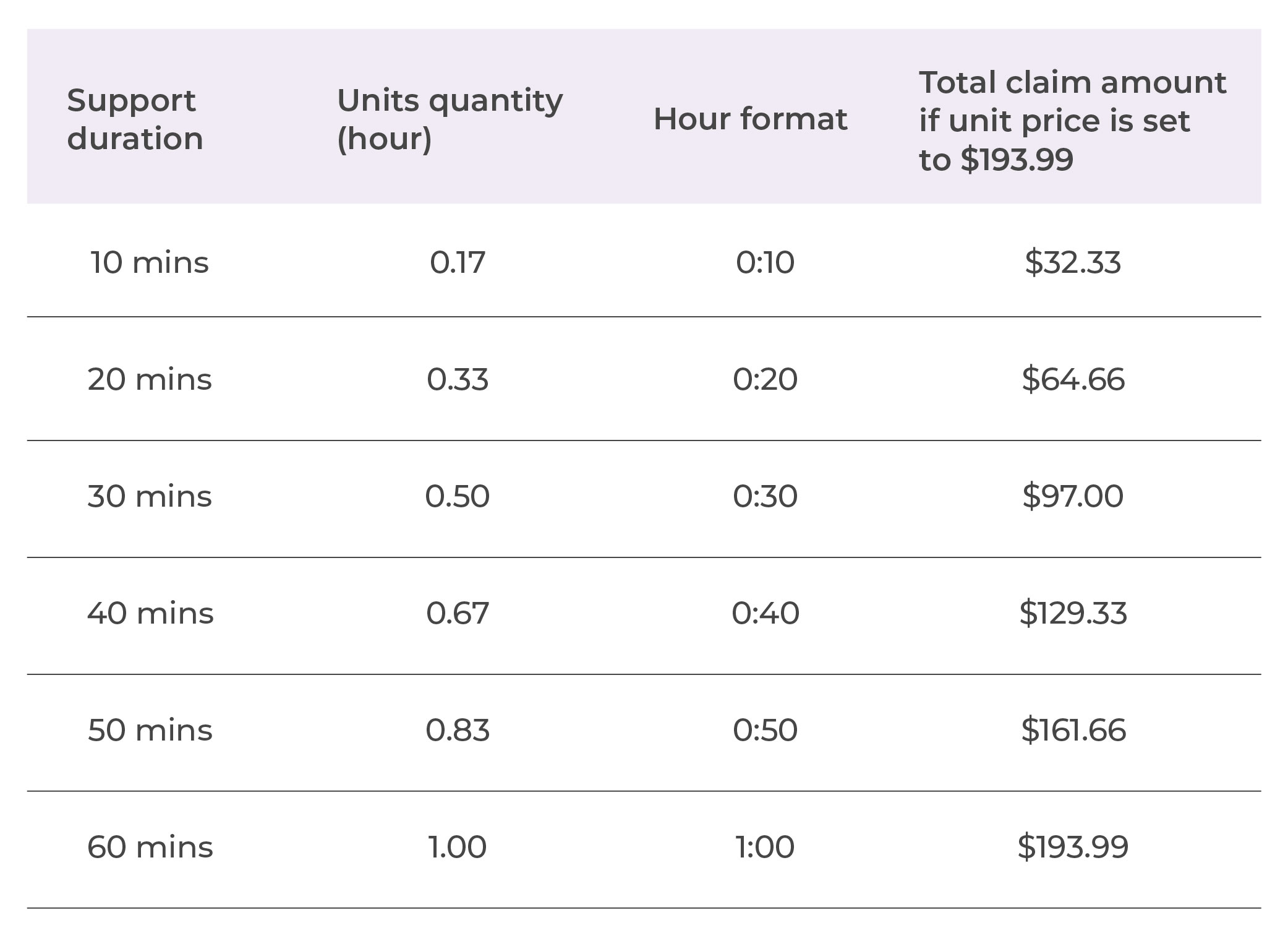The width and height of the screenshot is (1288, 928).
Task: Select the Total claim amount header
Action: 1073,121
